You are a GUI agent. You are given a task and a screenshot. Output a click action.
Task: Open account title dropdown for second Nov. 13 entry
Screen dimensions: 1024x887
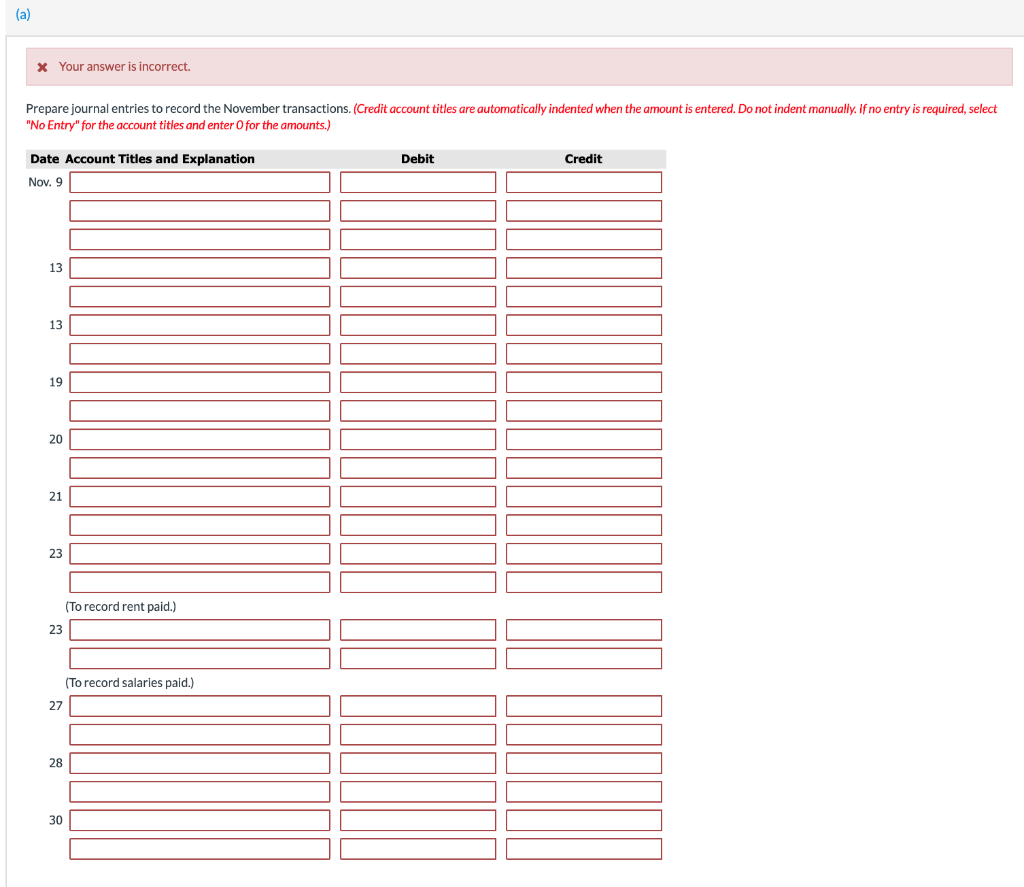[x=199, y=324]
